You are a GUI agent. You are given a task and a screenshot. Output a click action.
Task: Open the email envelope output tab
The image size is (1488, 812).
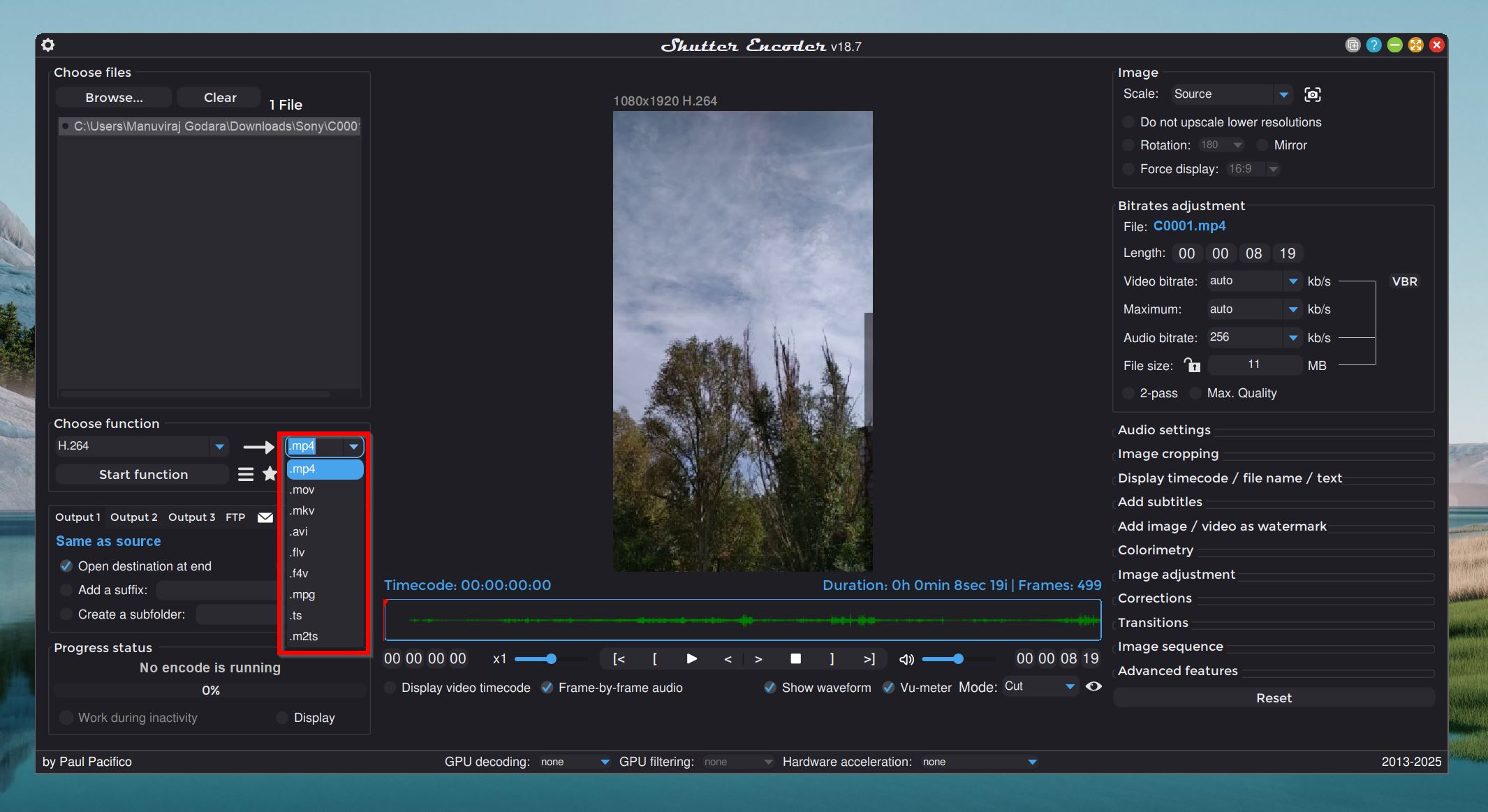point(265,517)
